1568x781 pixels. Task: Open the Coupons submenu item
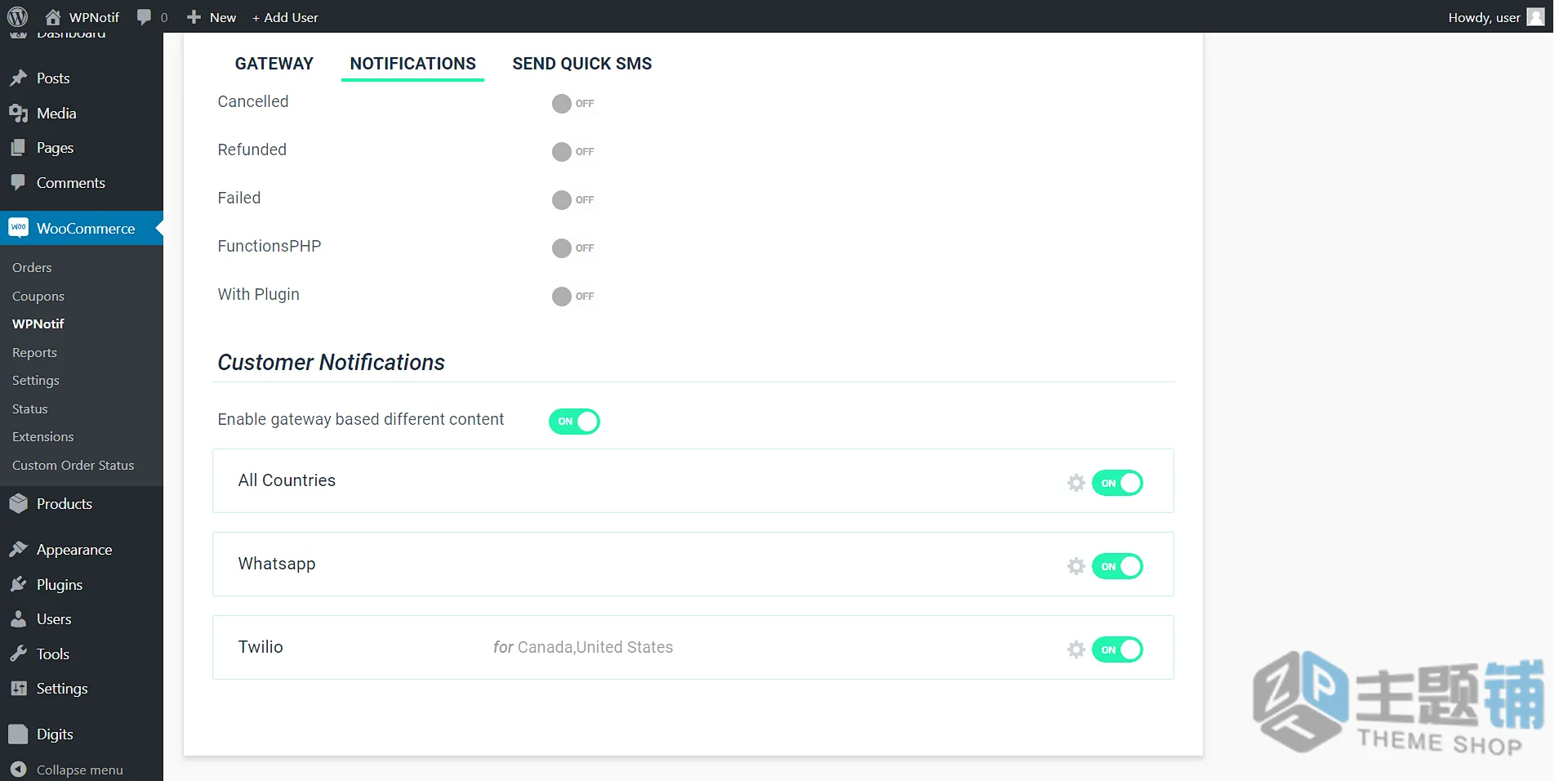click(x=38, y=296)
